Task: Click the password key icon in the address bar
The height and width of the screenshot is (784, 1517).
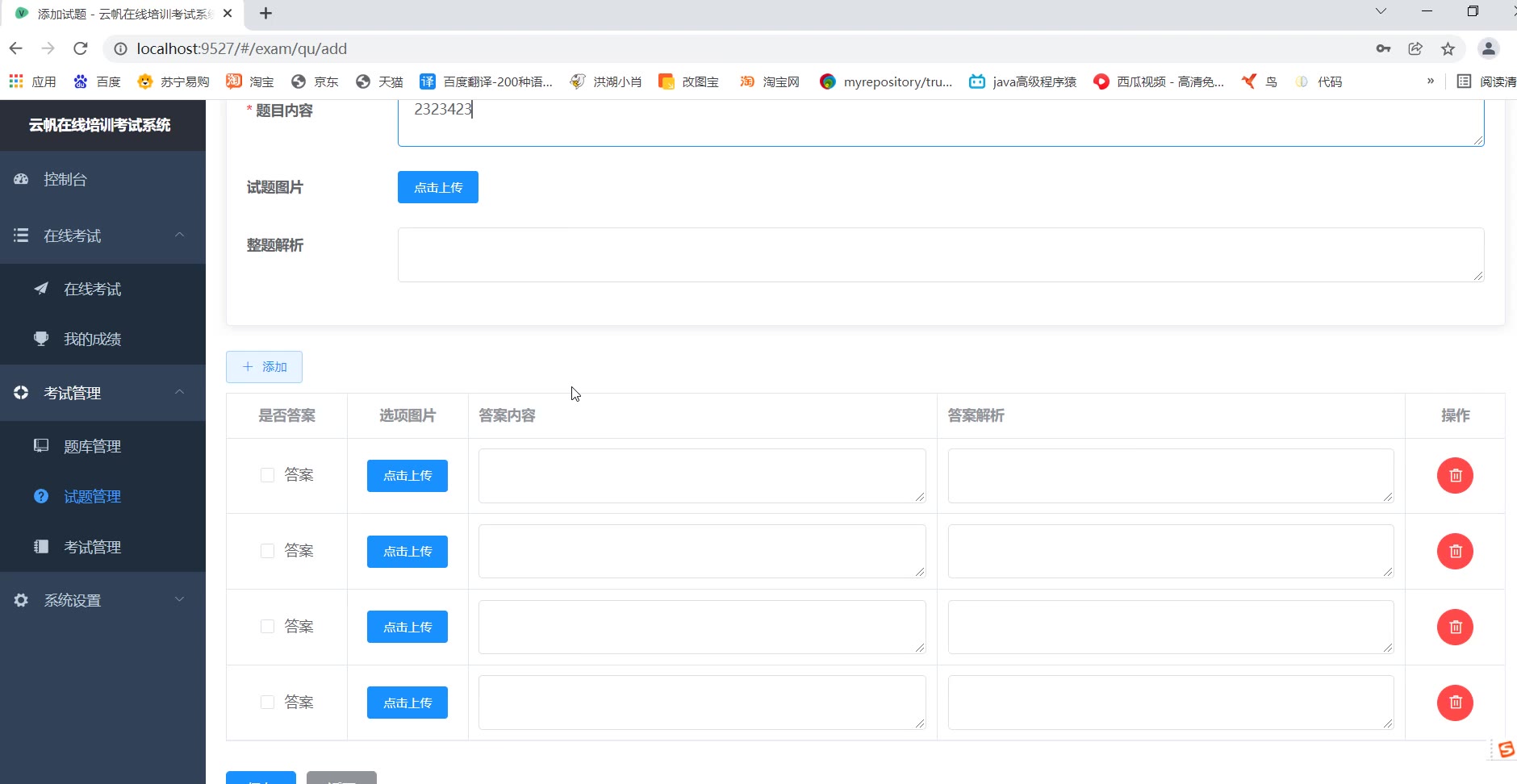Action: [x=1383, y=48]
